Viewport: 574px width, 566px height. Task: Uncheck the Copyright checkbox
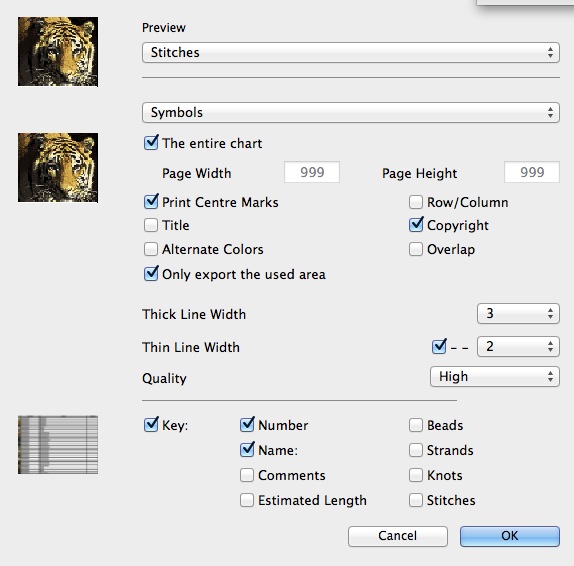416,225
